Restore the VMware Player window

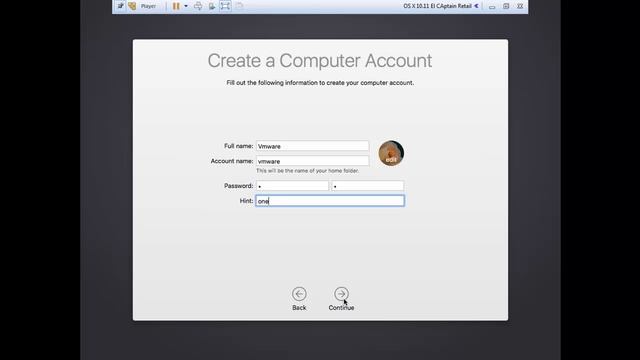(506, 6)
